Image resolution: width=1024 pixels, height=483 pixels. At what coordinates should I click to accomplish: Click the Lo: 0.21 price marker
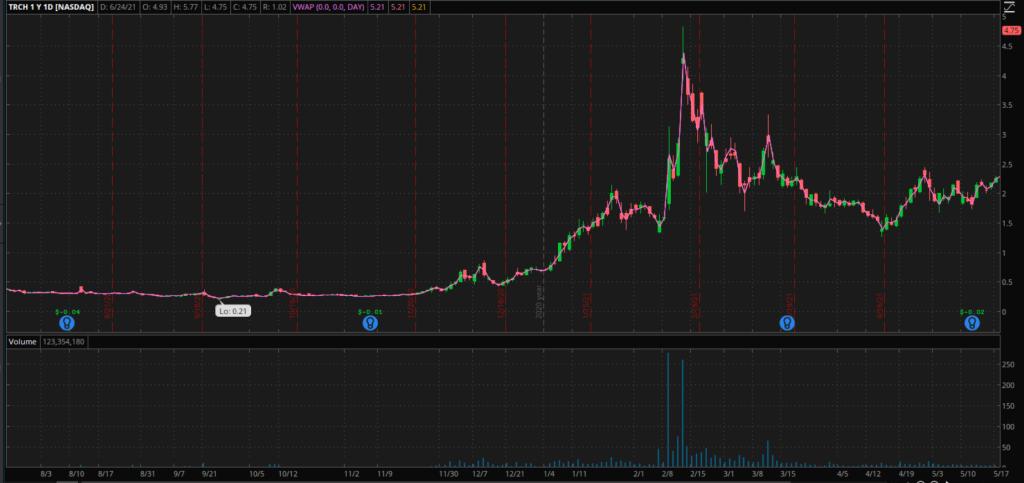232,311
